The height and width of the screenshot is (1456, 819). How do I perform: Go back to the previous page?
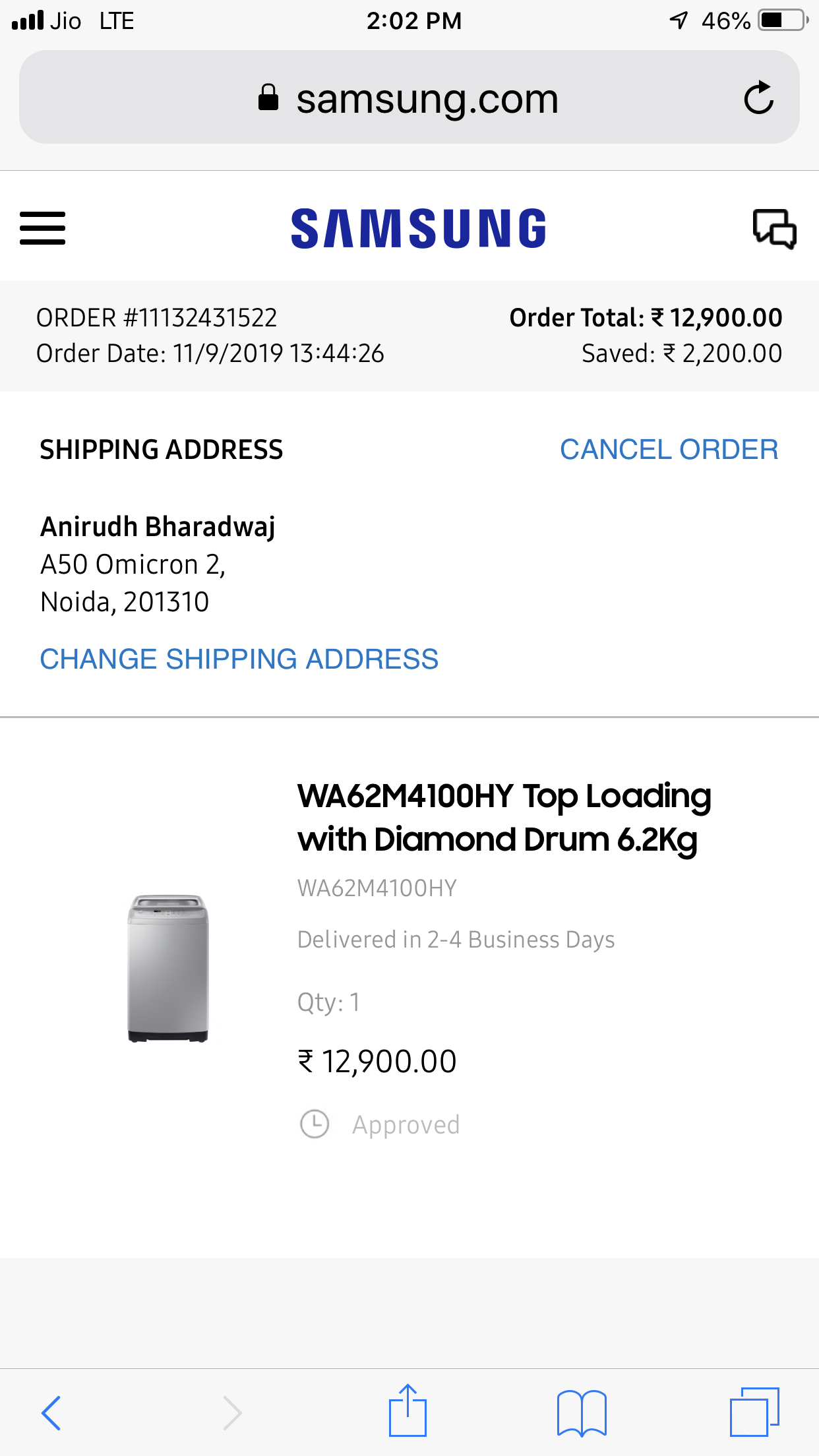coord(51,1412)
